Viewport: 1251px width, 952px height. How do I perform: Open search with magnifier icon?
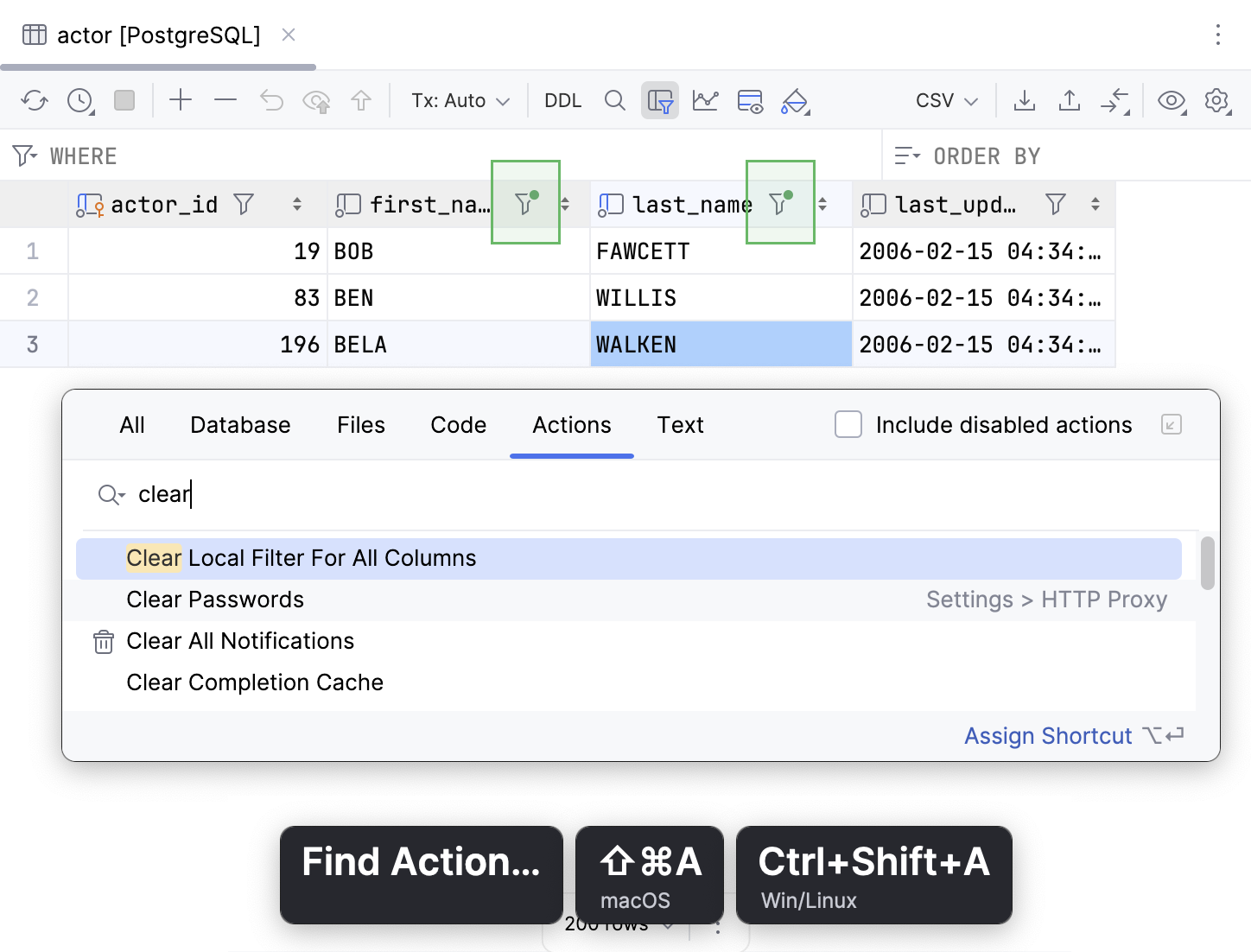click(x=615, y=100)
